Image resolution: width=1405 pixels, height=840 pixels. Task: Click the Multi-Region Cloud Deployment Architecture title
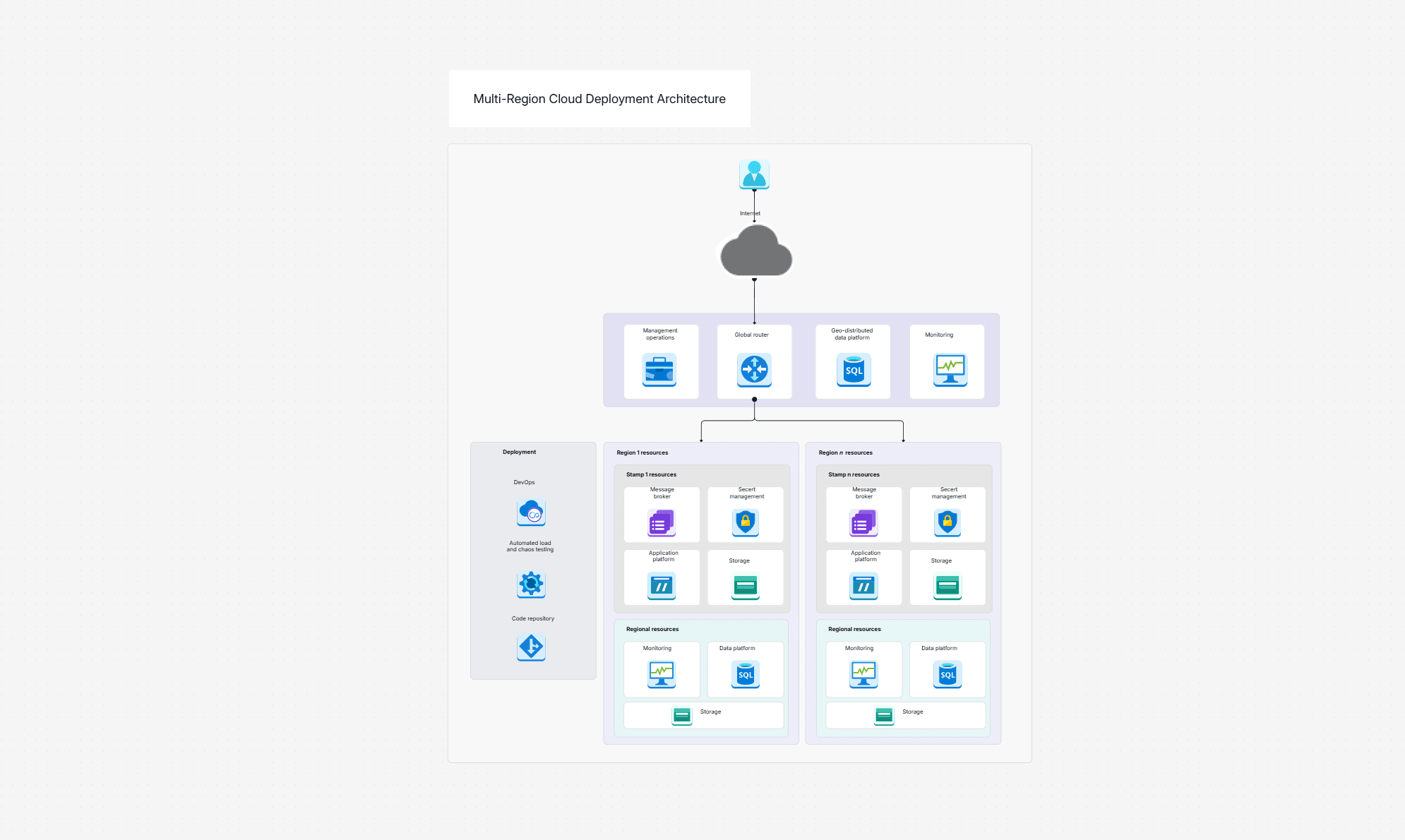pyautogui.click(x=599, y=99)
